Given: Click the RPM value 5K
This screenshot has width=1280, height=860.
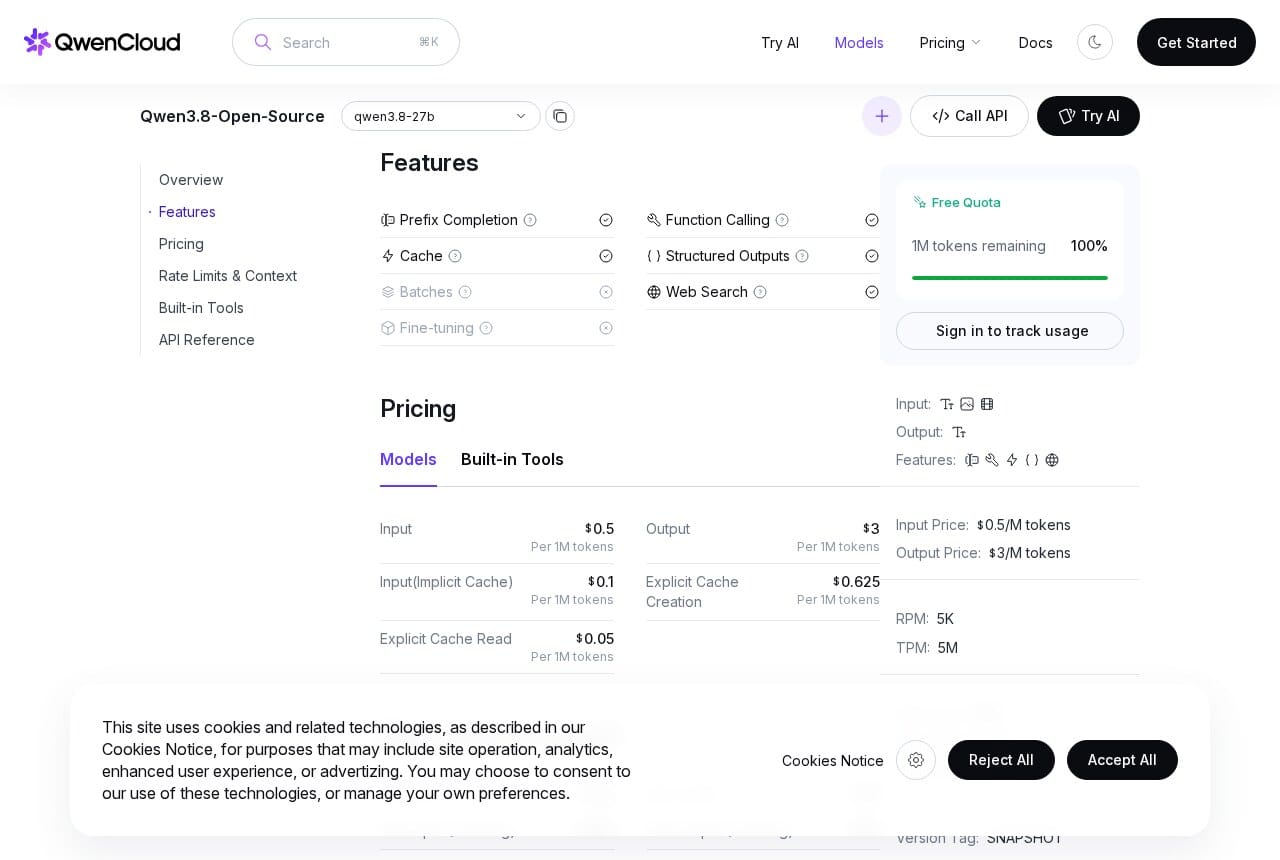Looking at the screenshot, I should pos(945,619).
